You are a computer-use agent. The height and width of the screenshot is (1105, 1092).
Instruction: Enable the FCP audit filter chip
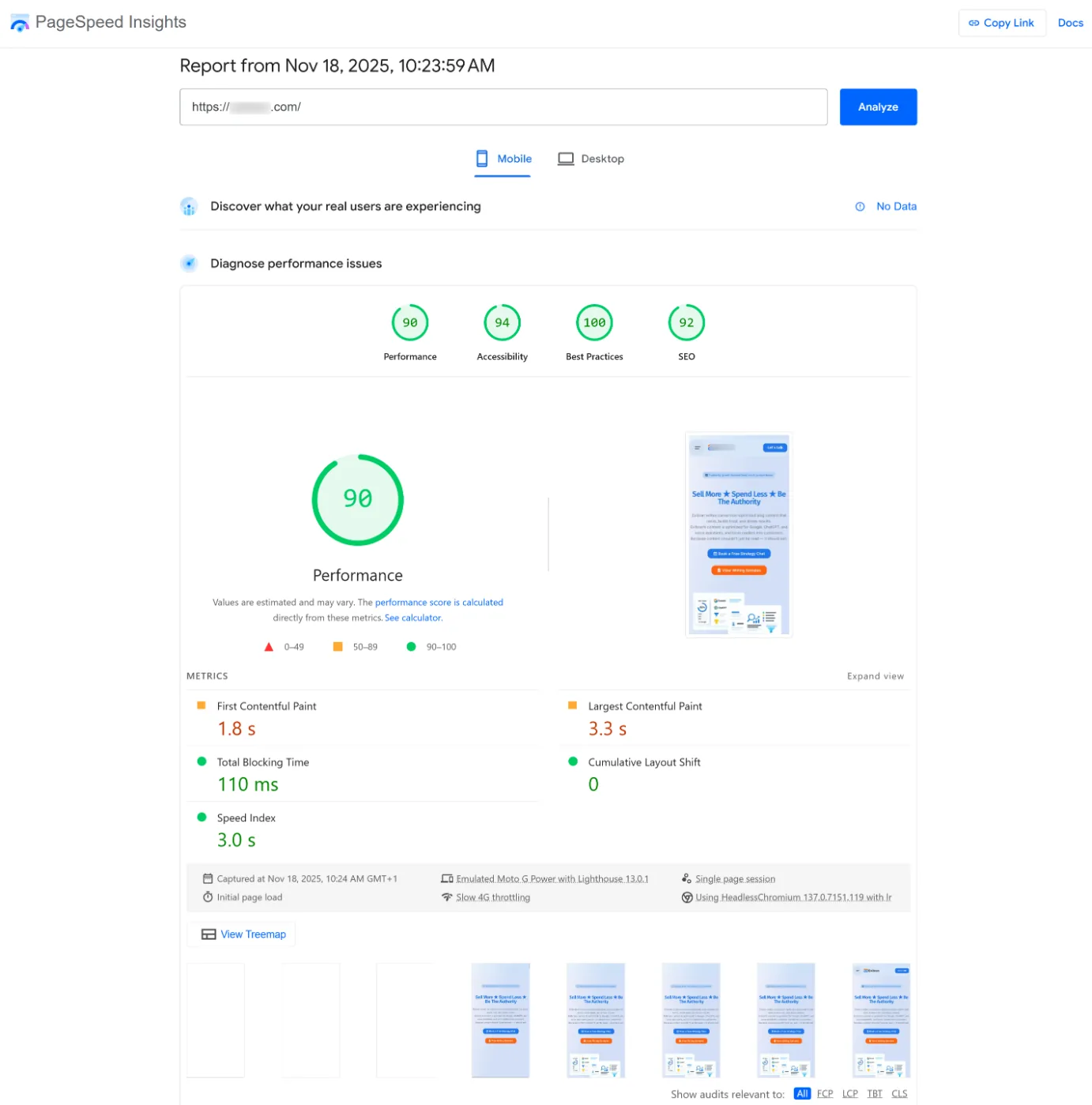pos(825,1094)
